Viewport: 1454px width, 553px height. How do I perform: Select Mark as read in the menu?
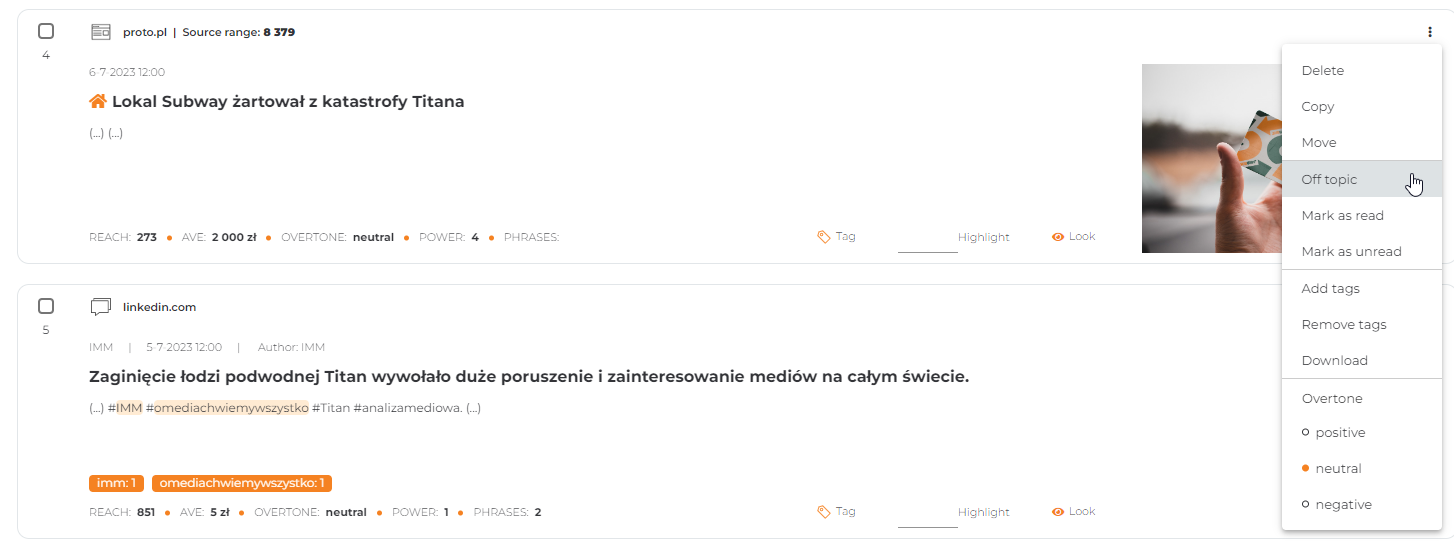1361,215
